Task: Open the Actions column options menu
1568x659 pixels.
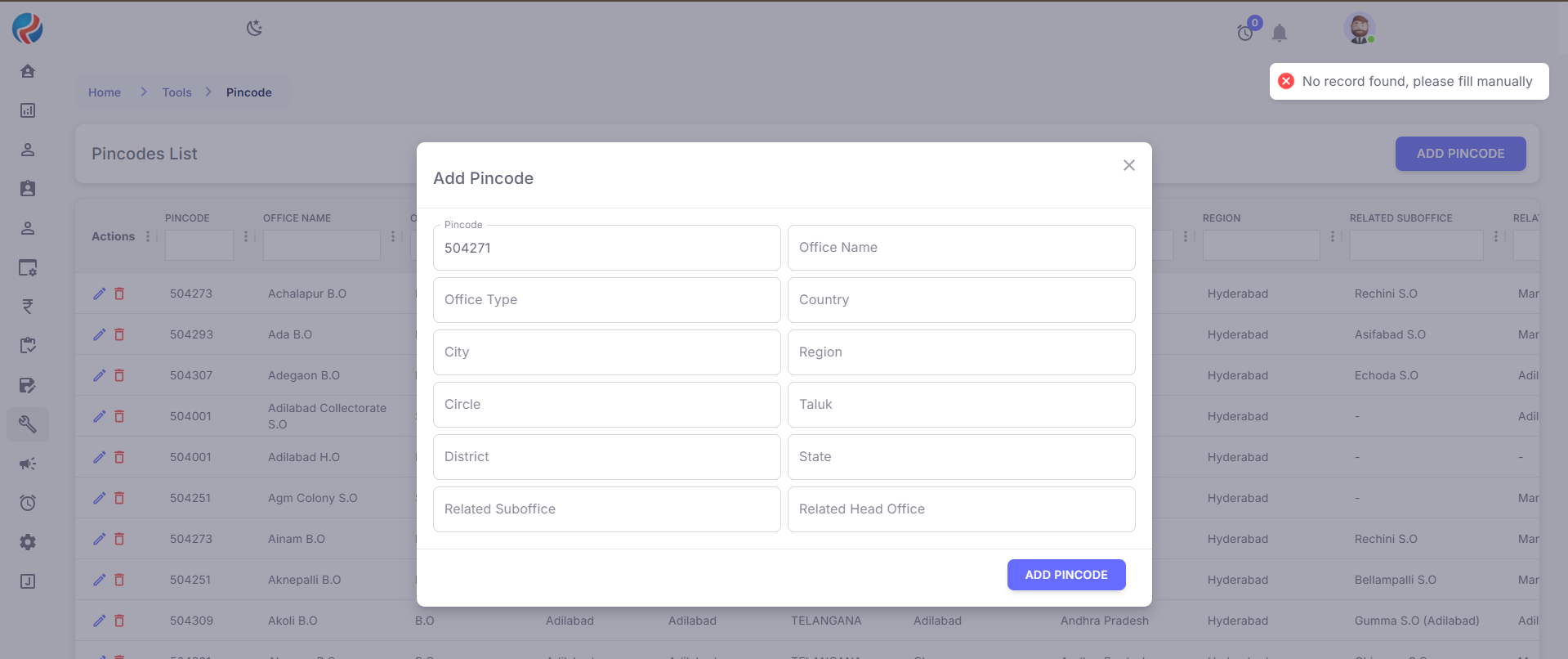Action: tap(148, 236)
